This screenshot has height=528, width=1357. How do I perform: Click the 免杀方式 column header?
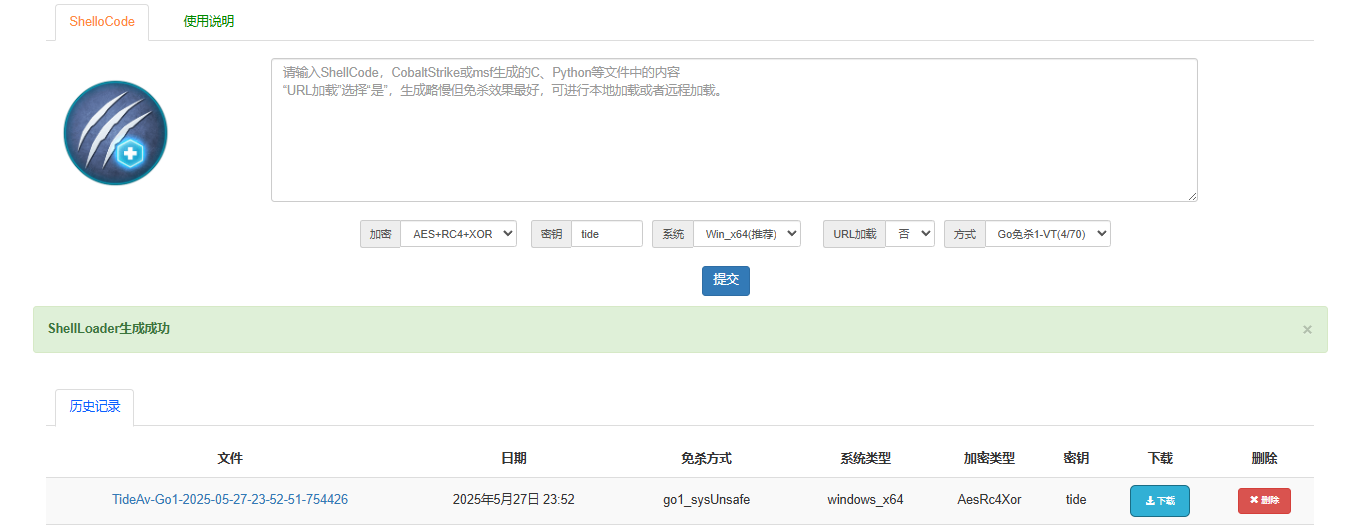click(x=706, y=458)
